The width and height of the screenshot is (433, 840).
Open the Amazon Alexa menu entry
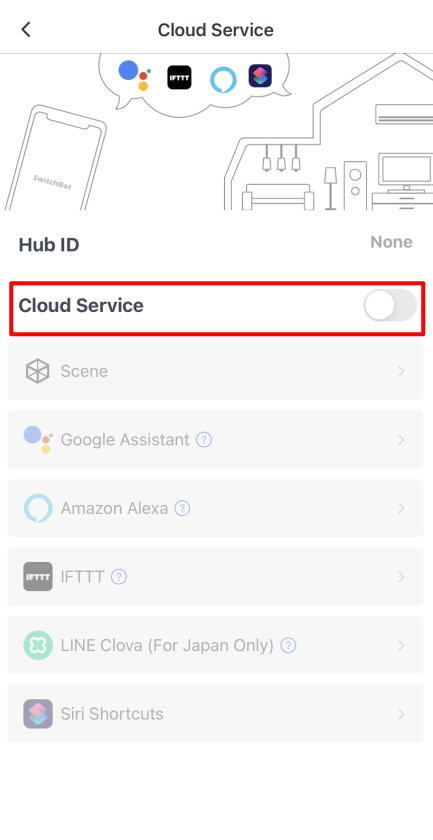pos(215,508)
